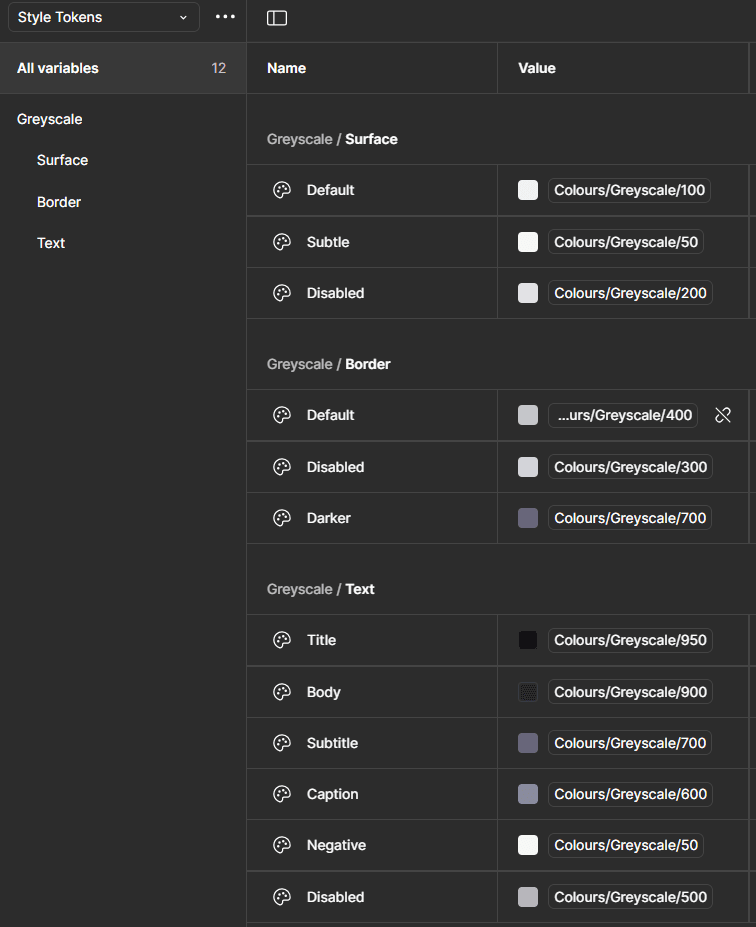
Task: Toggle the sidebar panel icon
Action: click(277, 18)
